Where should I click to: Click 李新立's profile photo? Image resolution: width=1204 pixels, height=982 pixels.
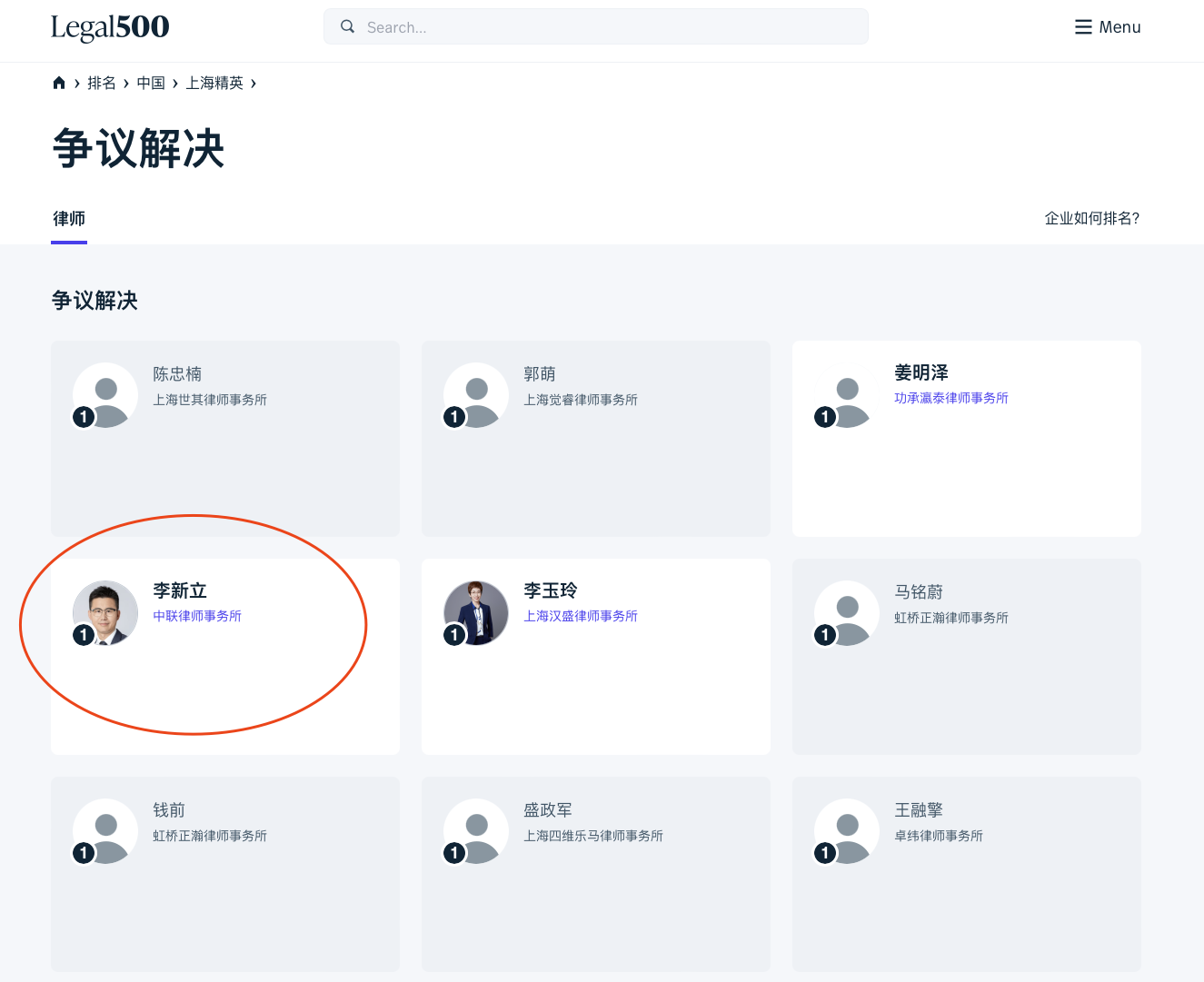(105, 613)
